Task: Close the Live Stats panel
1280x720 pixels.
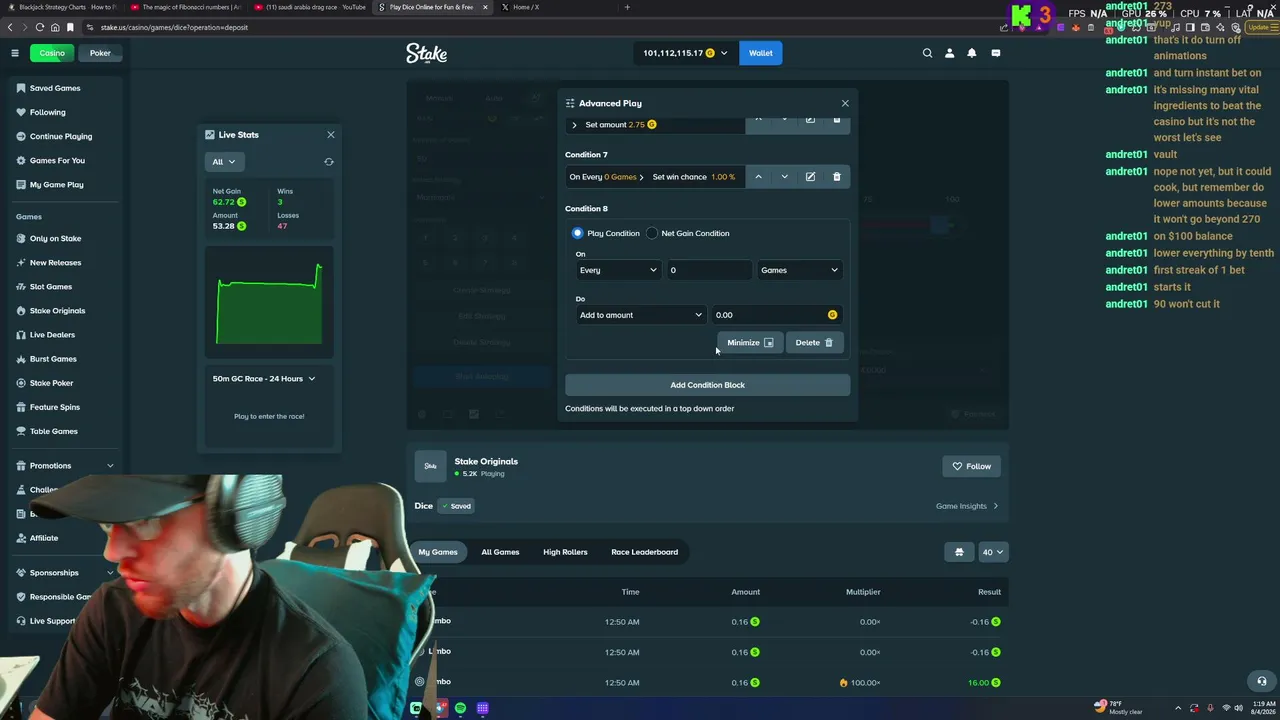Action: [331, 134]
